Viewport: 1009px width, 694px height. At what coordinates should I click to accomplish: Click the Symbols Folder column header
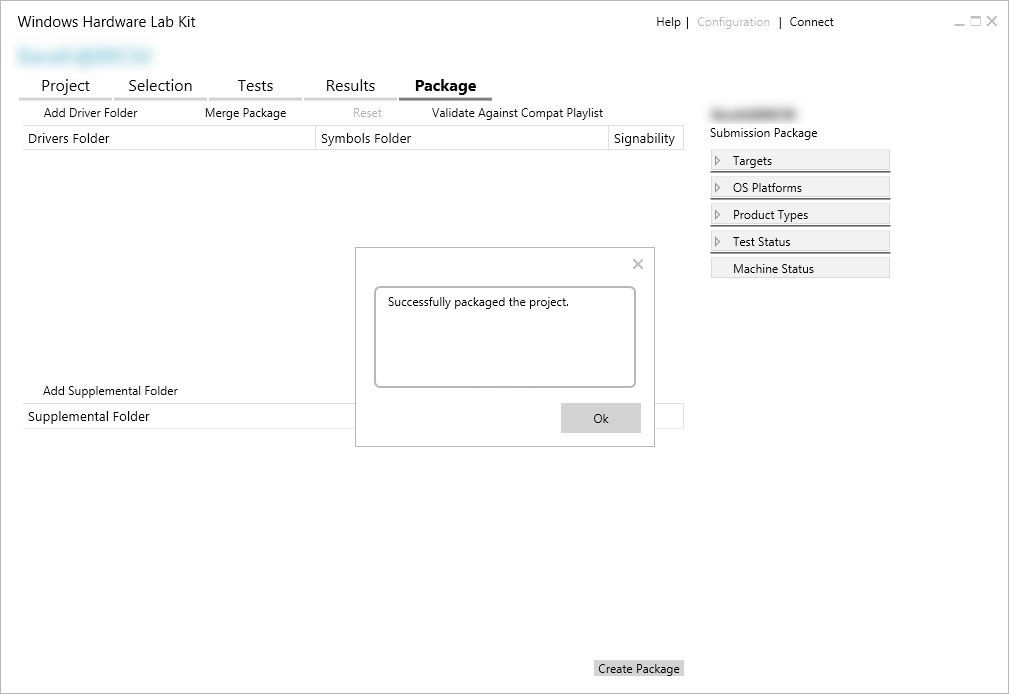[x=462, y=138]
